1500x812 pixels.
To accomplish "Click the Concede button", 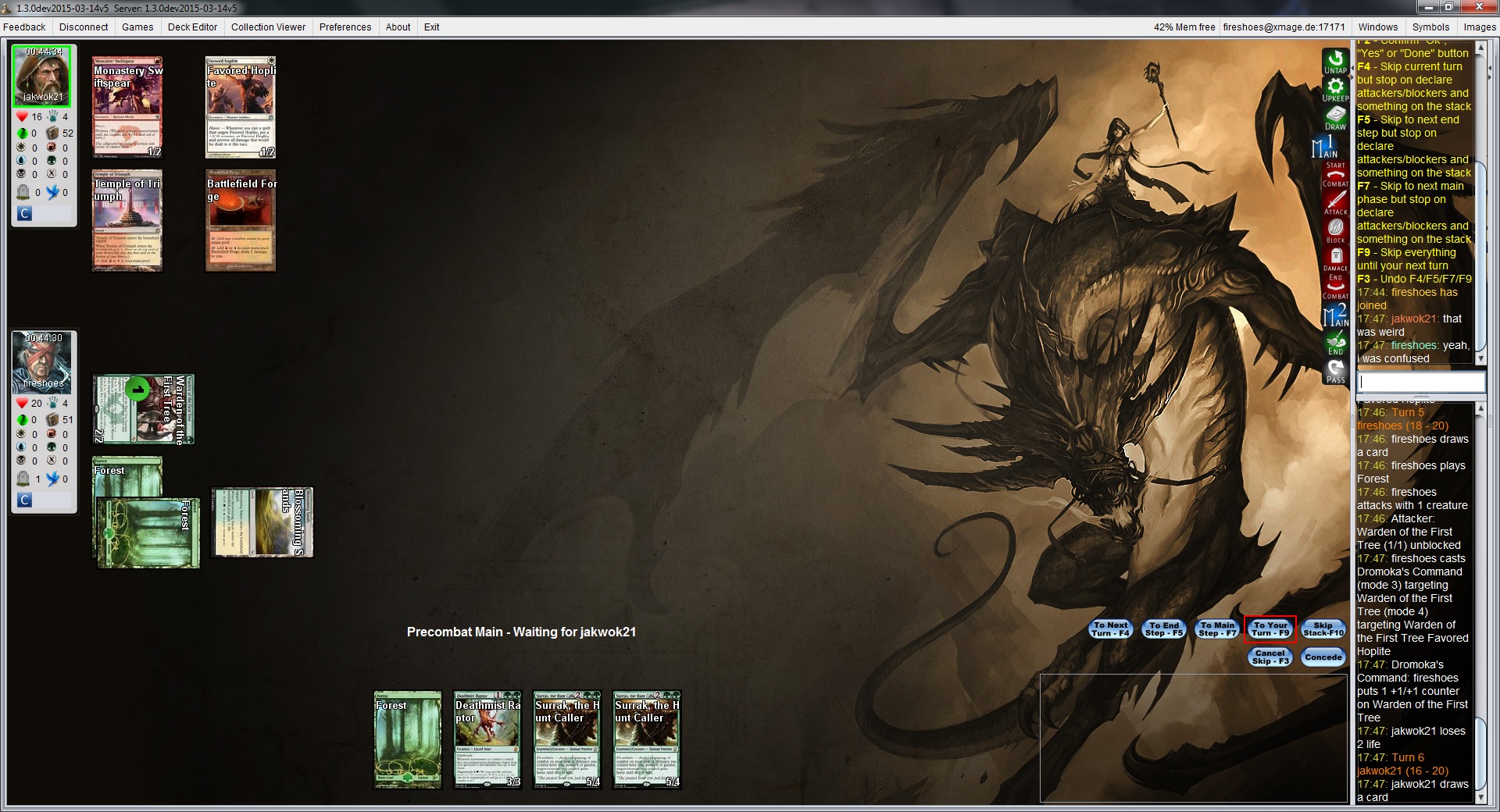I will pyautogui.click(x=1323, y=657).
